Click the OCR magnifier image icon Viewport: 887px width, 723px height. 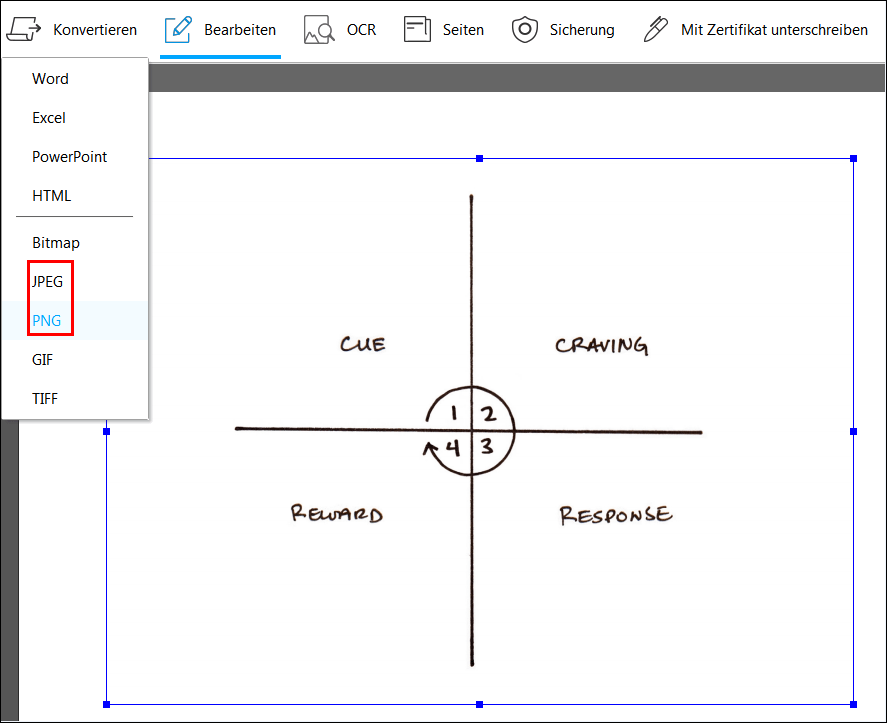point(318,29)
